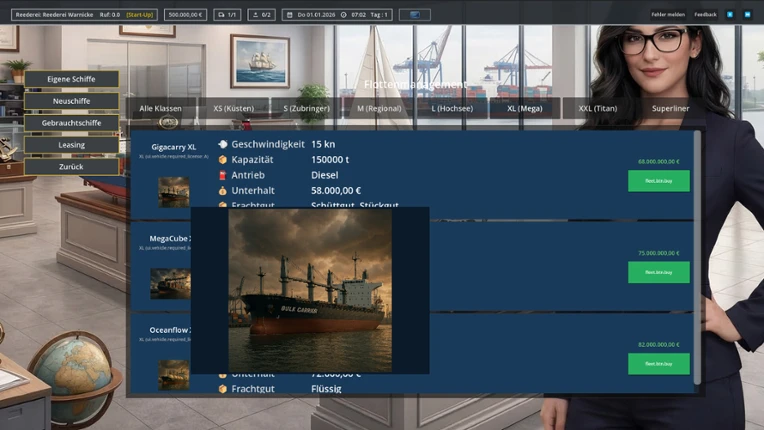Click the MegaCube ship thumbnail
The height and width of the screenshot is (430, 764).
point(171,283)
